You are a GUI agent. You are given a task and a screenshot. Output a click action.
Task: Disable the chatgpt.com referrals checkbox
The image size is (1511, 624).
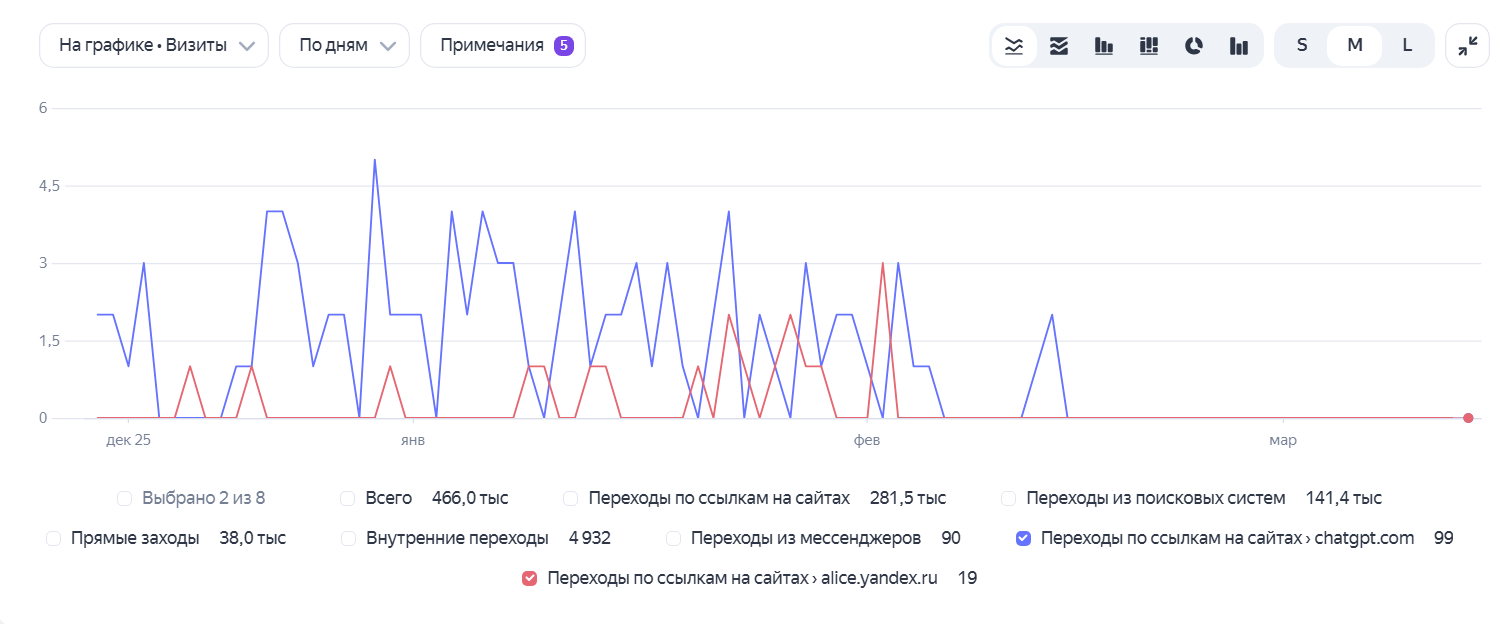tap(1022, 537)
